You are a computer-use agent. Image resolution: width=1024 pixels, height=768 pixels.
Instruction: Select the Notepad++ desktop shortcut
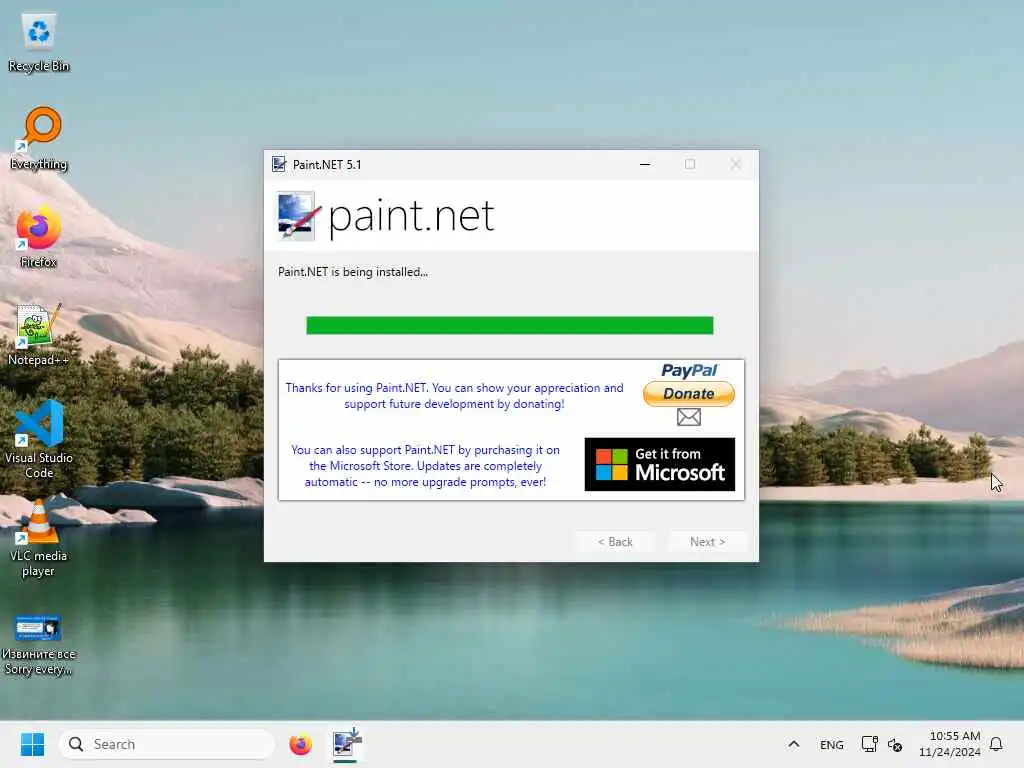pos(39,335)
